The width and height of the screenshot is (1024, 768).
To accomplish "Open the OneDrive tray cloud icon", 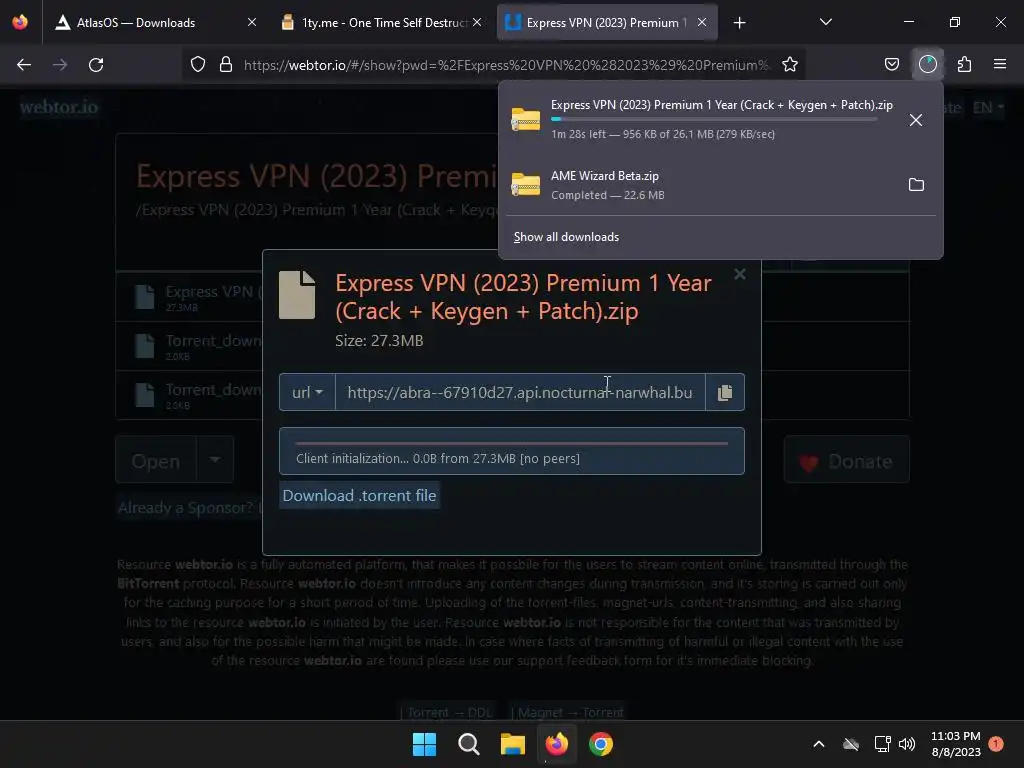I will (x=850, y=744).
